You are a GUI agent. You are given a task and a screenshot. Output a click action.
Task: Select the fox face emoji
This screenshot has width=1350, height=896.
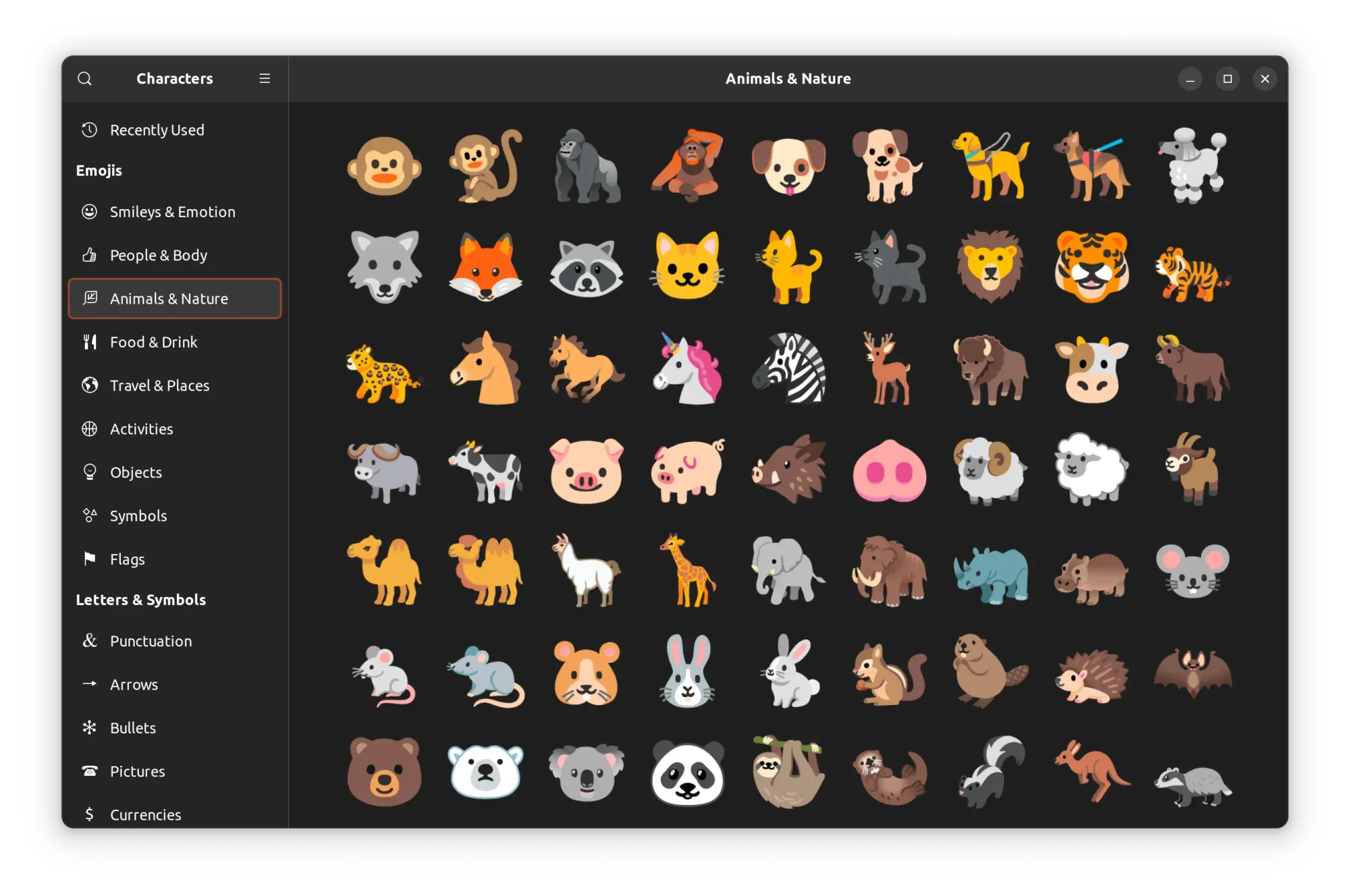485,267
